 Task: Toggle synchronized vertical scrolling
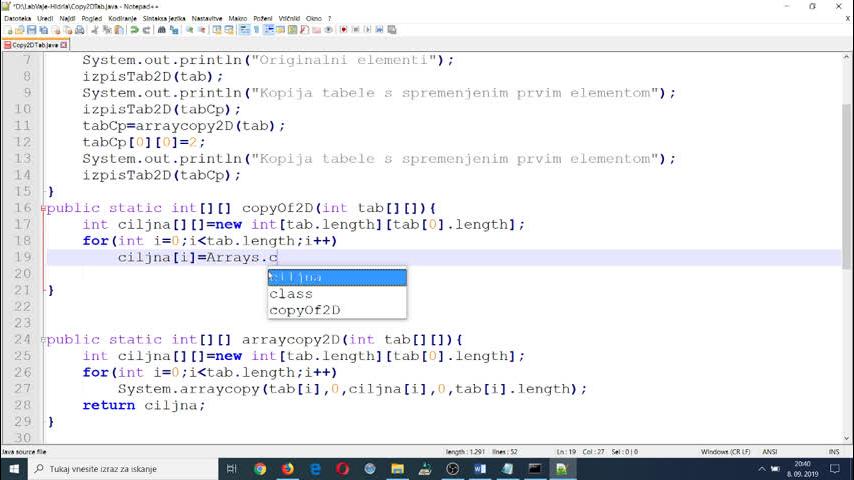(217, 29)
